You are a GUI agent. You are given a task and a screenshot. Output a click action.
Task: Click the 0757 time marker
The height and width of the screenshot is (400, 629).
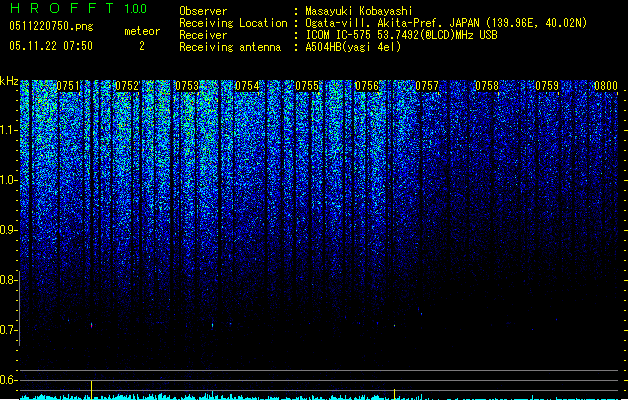427,86
